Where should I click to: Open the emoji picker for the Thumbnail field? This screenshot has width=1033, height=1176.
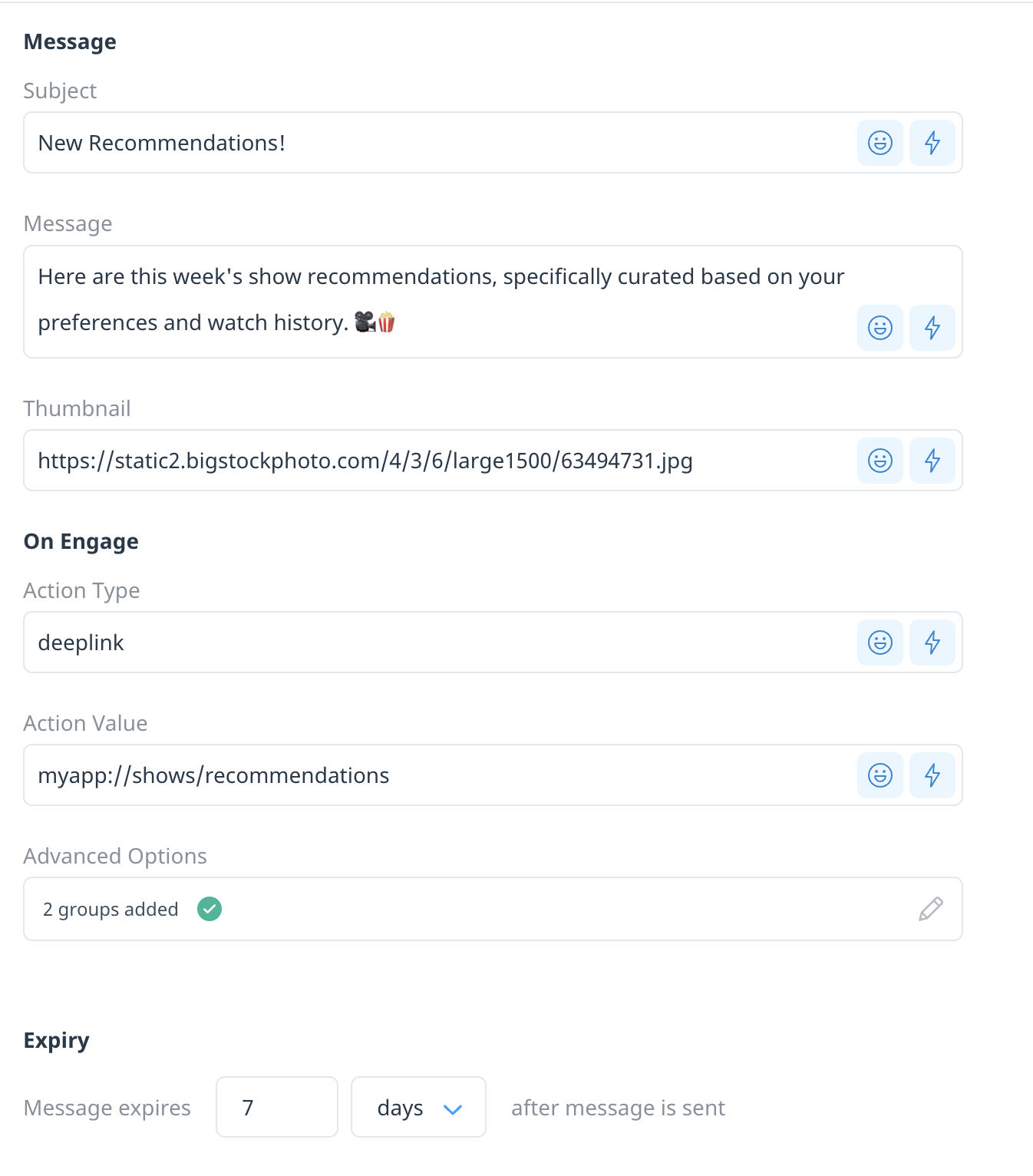click(880, 461)
